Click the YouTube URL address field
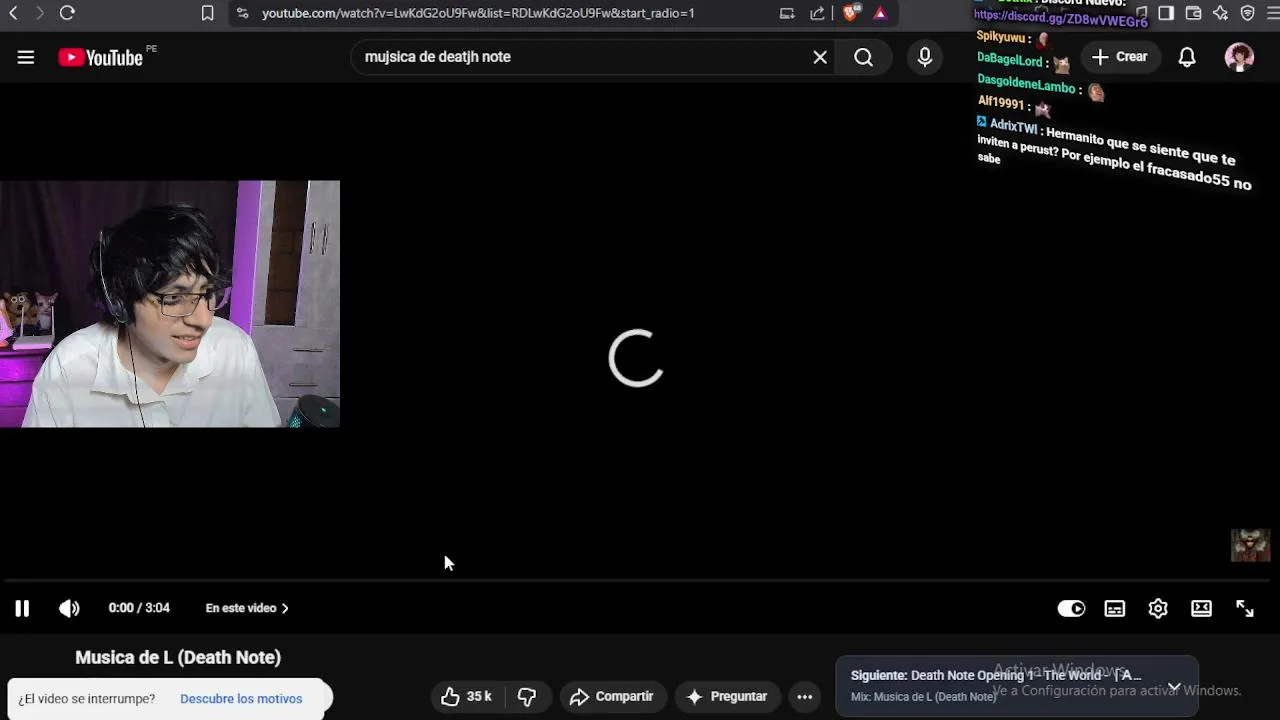The height and width of the screenshot is (720, 1280). point(478,13)
